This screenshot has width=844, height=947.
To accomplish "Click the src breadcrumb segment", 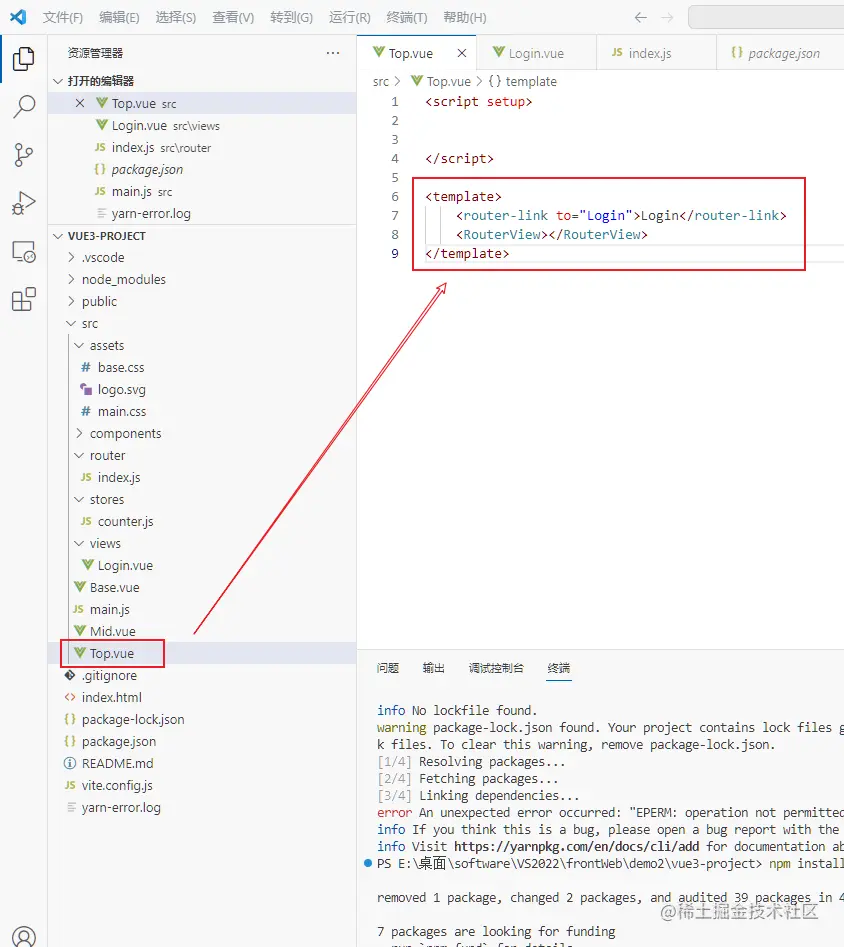I will pos(381,82).
